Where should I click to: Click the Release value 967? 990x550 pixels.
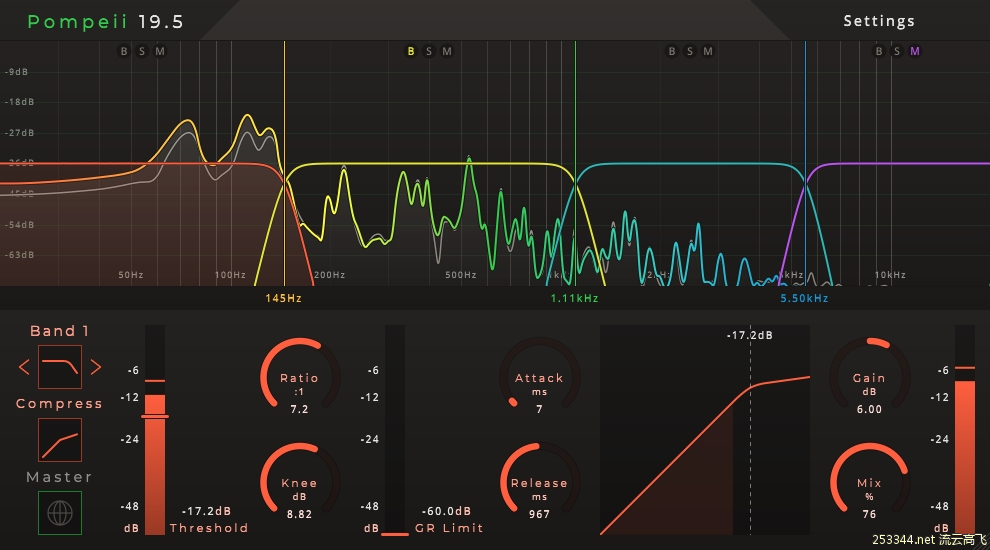coord(539,514)
